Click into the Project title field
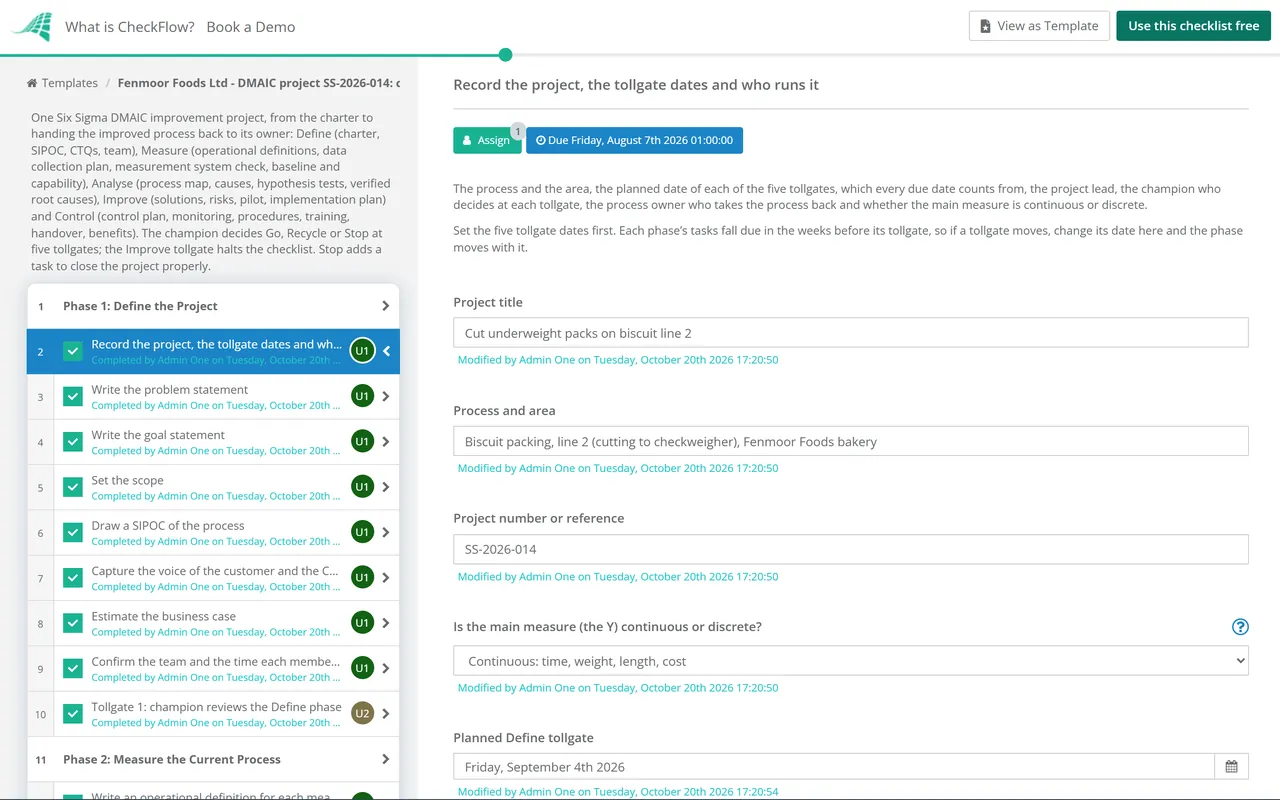 click(x=851, y=333)
